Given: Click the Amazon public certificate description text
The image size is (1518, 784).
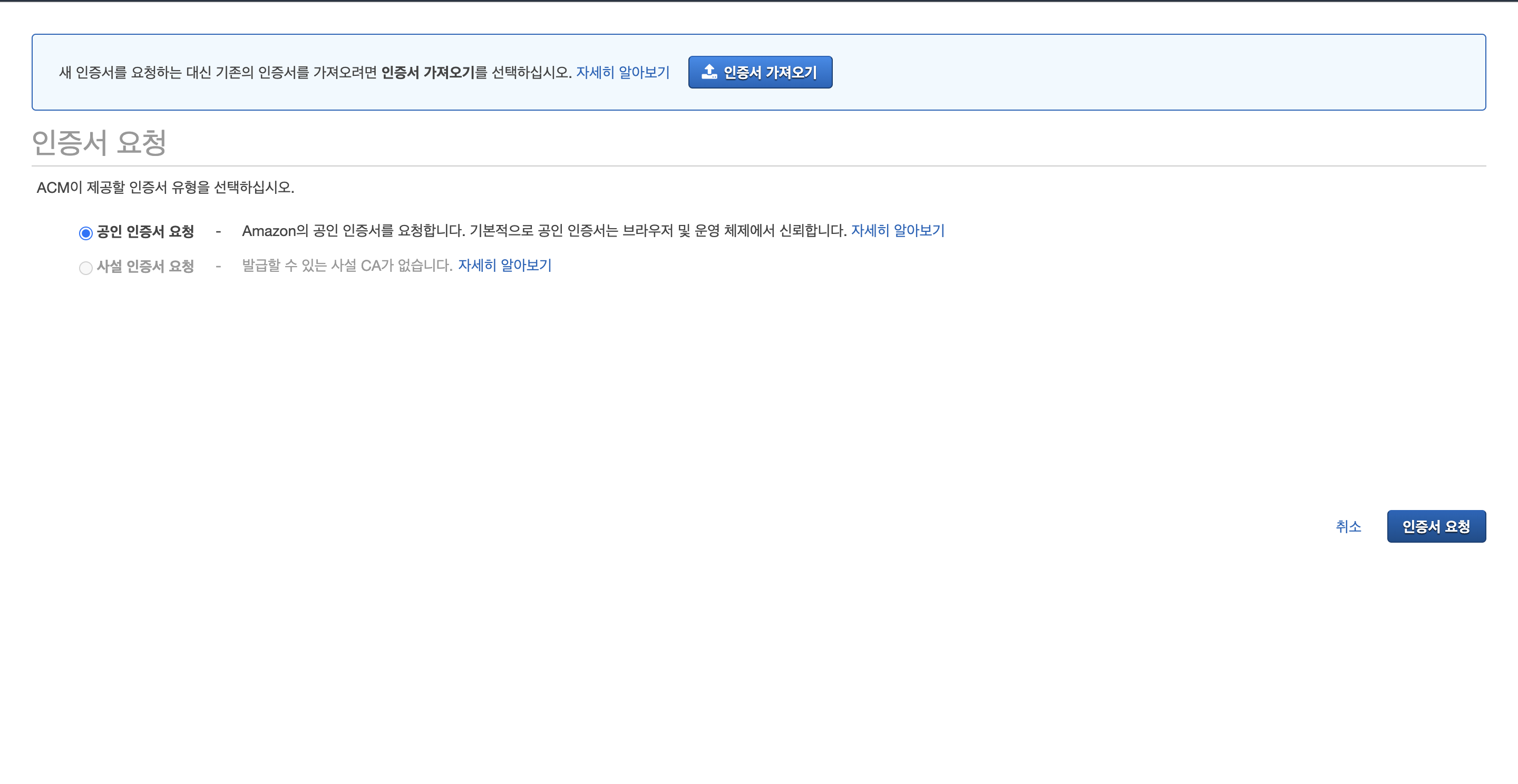Looking at the screenshot, I should pyautogui.click(x=543, y=230).
